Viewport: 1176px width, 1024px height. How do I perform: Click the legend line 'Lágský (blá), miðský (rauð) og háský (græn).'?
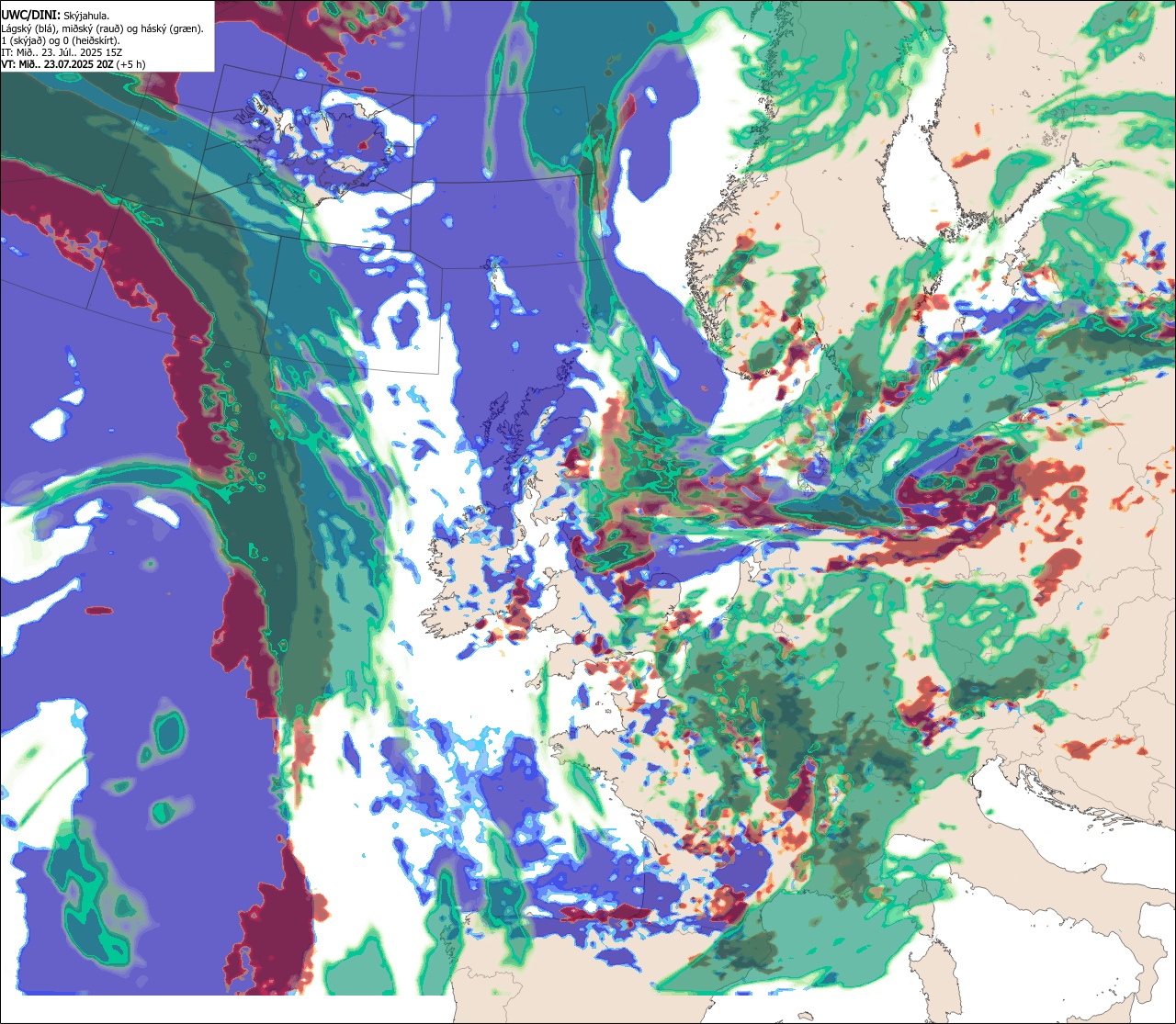(x=103, y=28)
